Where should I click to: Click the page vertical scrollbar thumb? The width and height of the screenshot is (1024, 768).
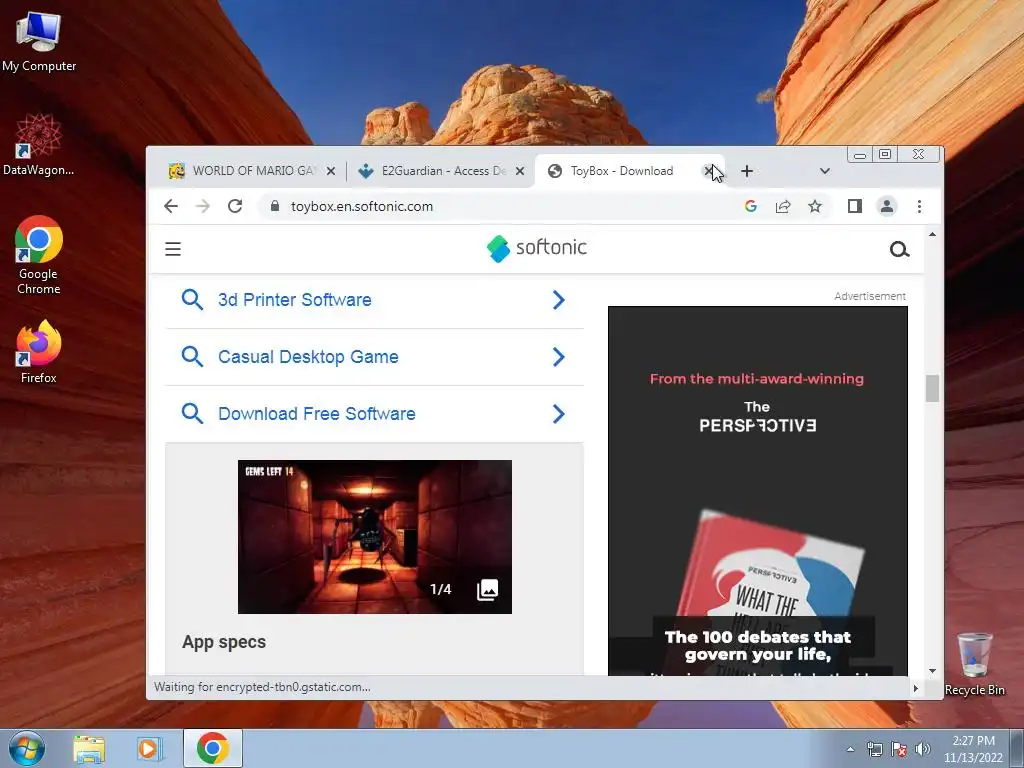point(932,389)
